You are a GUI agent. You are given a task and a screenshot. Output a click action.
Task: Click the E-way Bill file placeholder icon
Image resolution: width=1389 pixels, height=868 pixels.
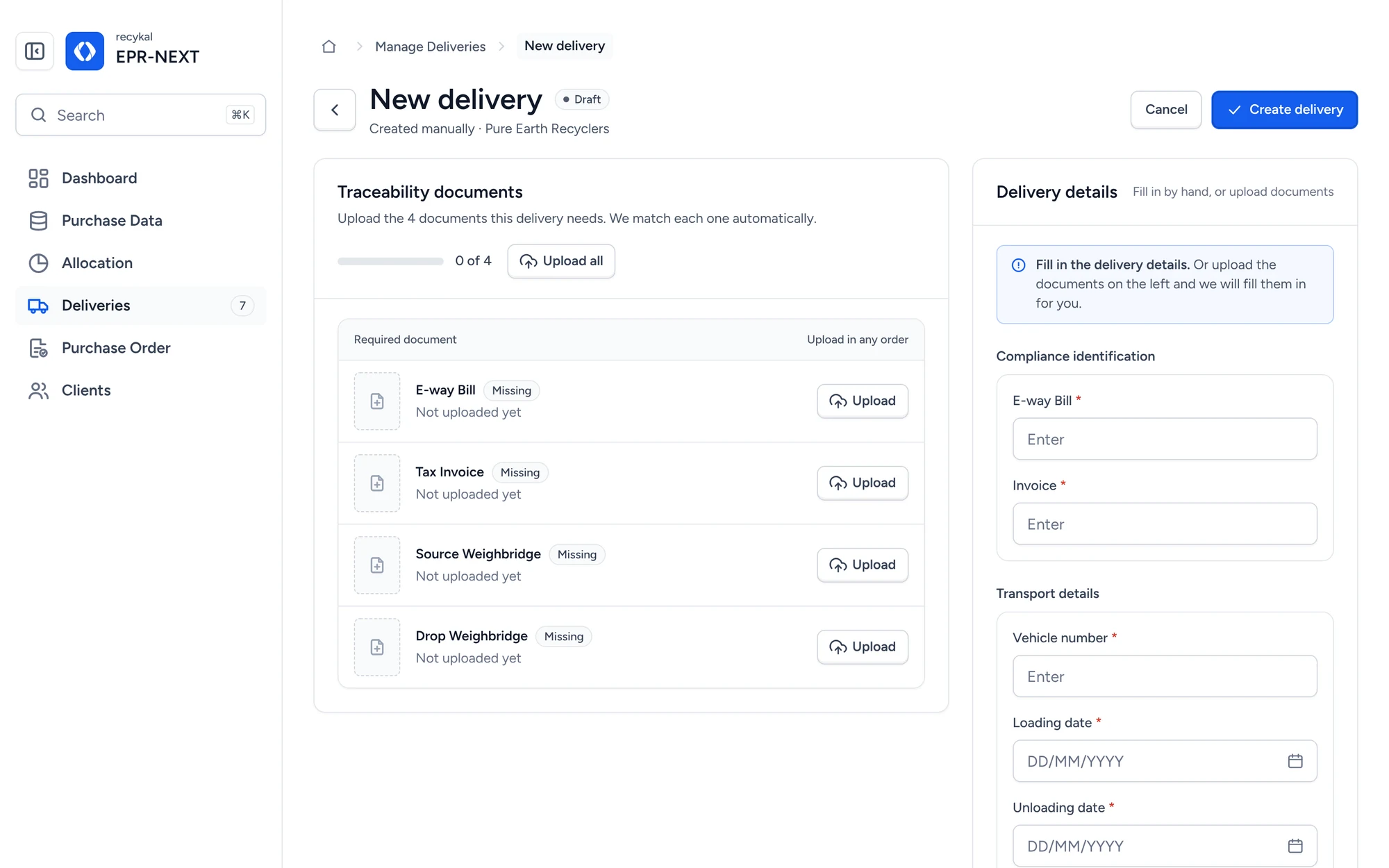coord(377,401)
